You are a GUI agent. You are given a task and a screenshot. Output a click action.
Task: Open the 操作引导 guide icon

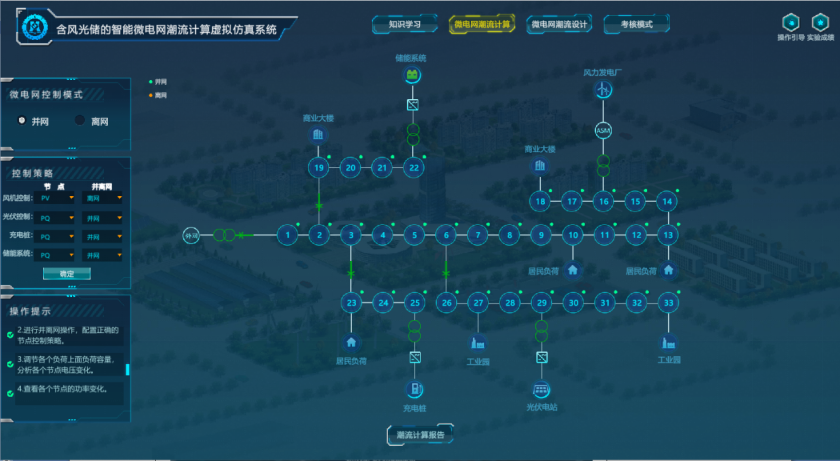790,23
